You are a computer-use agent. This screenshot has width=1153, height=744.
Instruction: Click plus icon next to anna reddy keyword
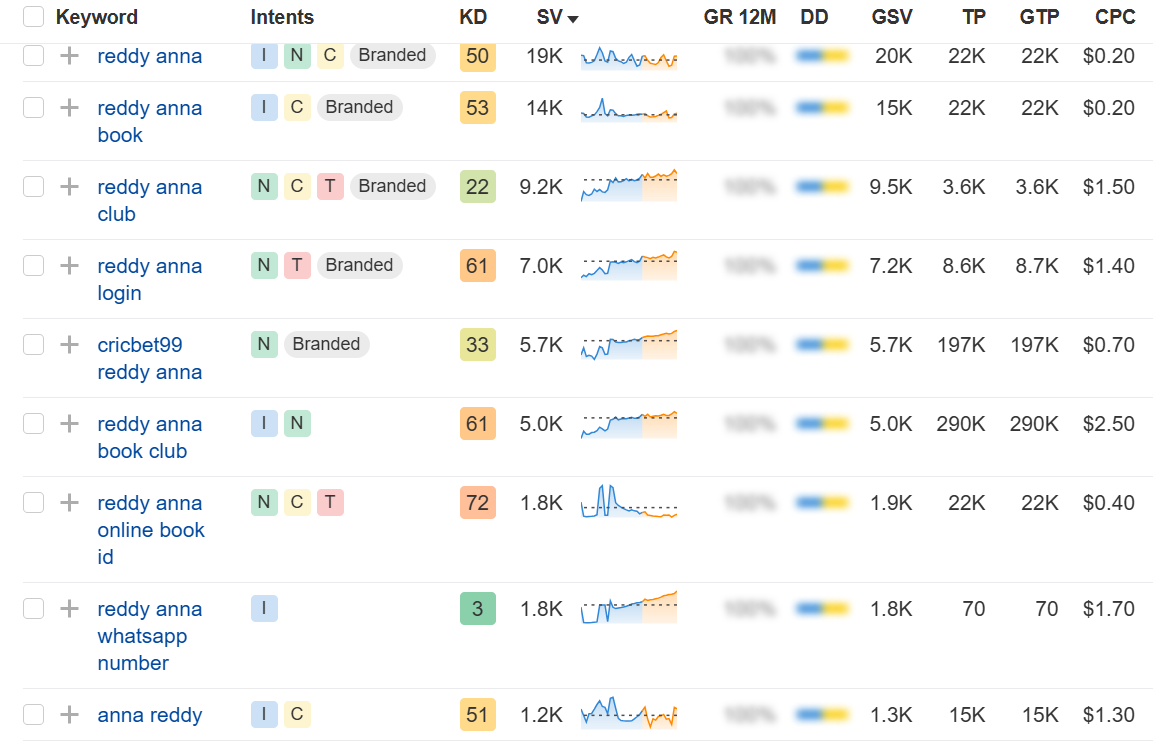pyautogui.click(x=69, y=715)
